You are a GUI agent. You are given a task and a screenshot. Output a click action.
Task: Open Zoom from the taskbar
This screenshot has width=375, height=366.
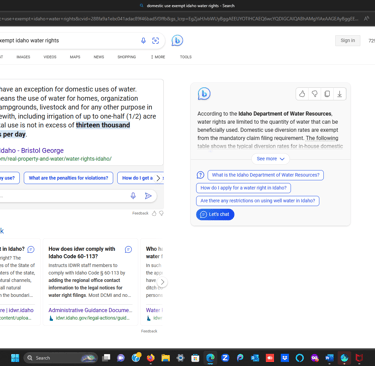pos(225,358)
